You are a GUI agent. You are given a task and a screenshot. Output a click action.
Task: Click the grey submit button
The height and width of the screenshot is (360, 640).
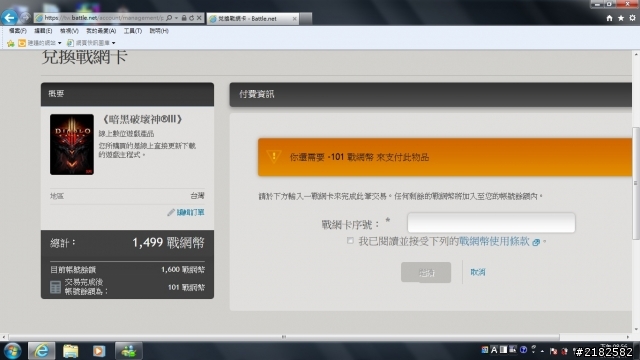[x=426, y=272]
